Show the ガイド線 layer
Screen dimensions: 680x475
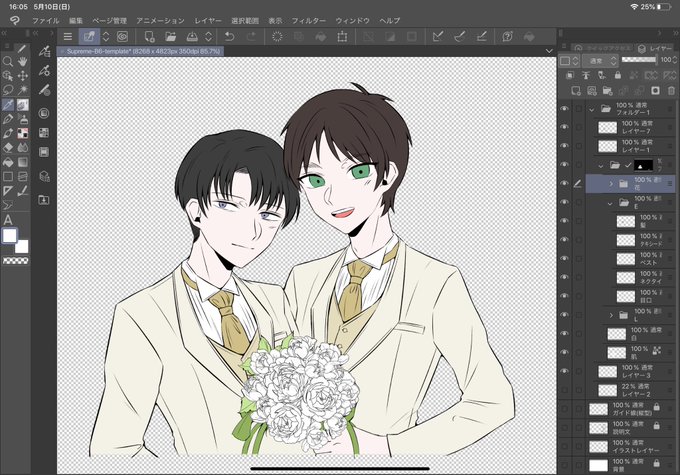point(564,409)
